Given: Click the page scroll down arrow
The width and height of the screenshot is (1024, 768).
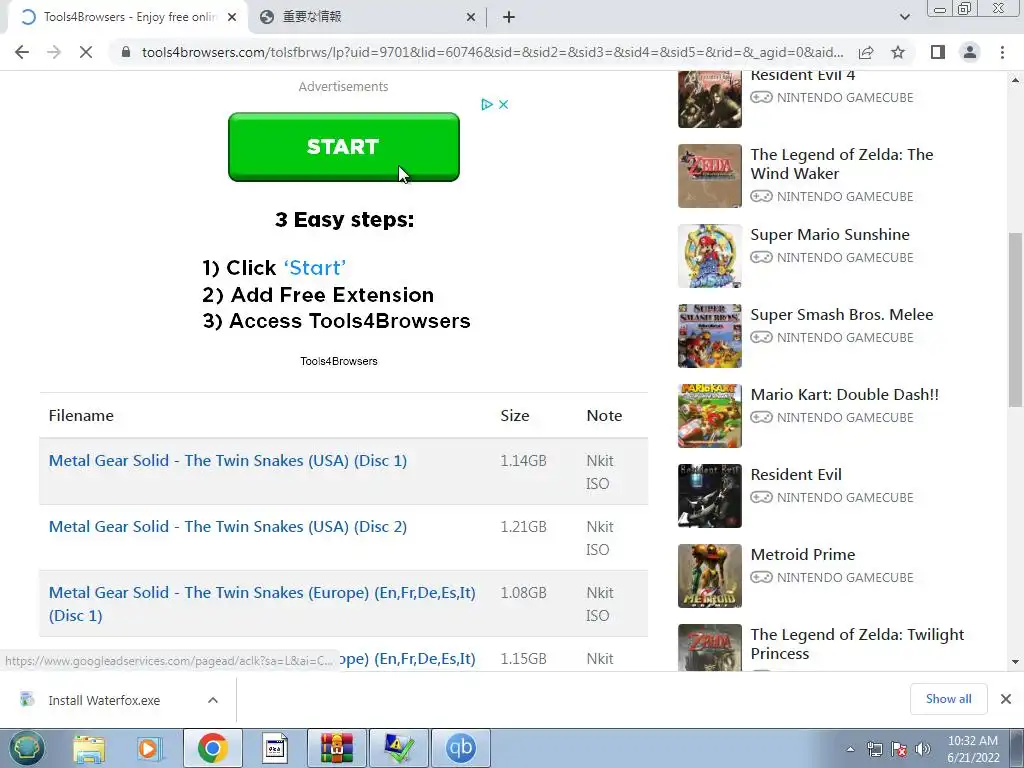Looking at the screenshot, I should pyautogui.click(x=1016, y=662).
